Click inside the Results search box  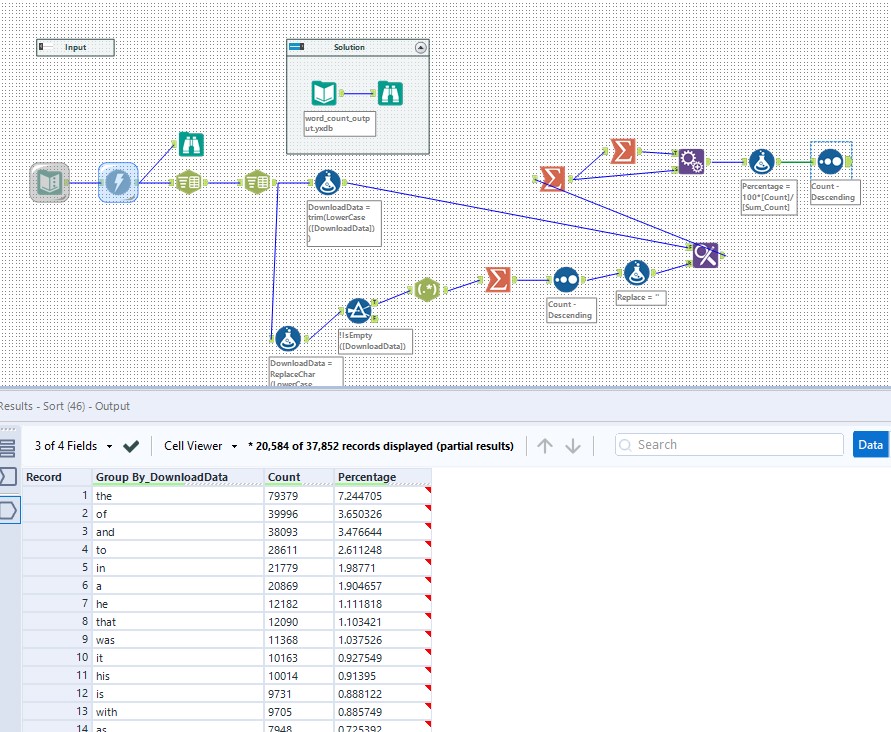(x=730, y=444)
